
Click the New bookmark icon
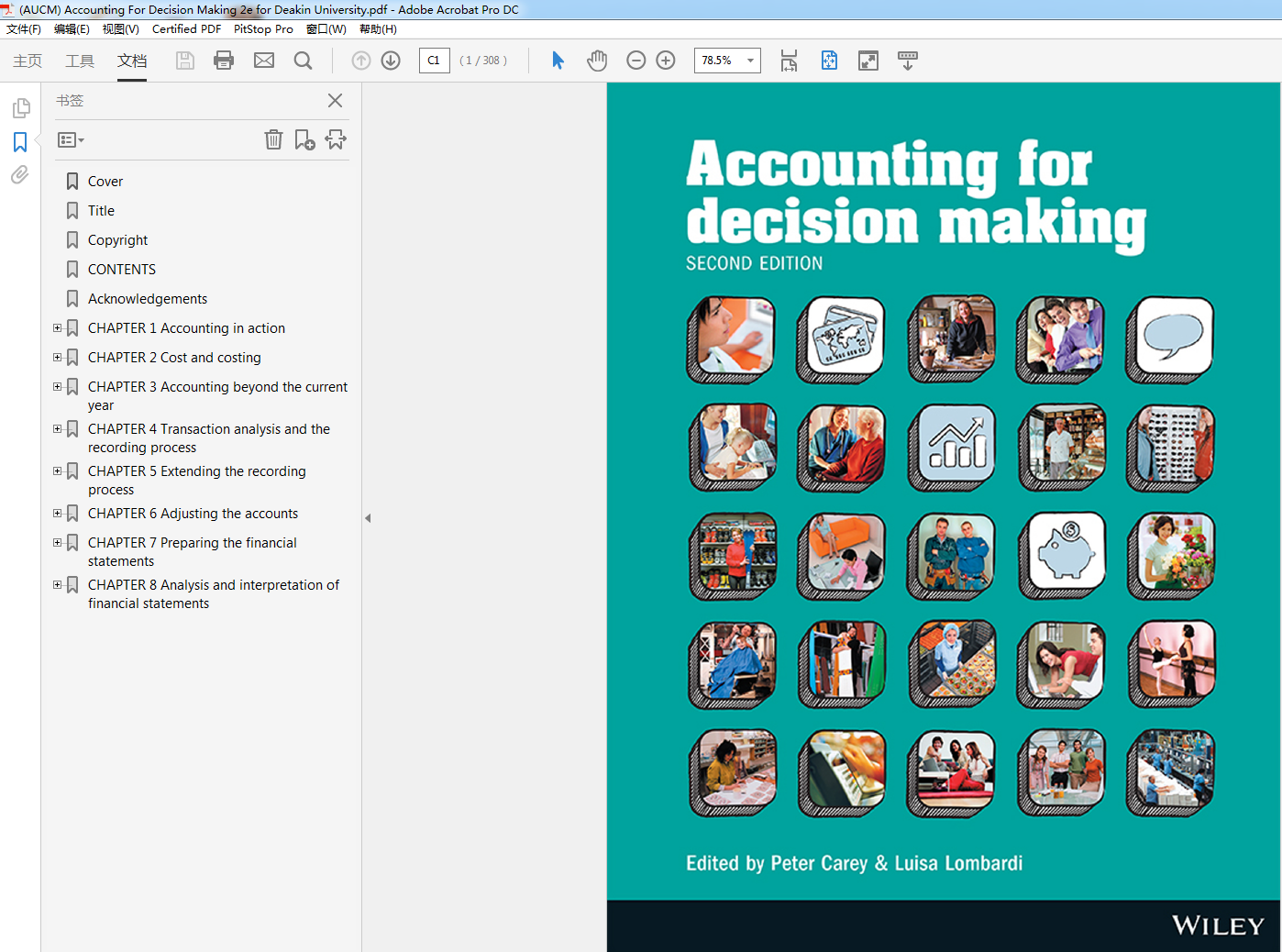pos(304,139)
